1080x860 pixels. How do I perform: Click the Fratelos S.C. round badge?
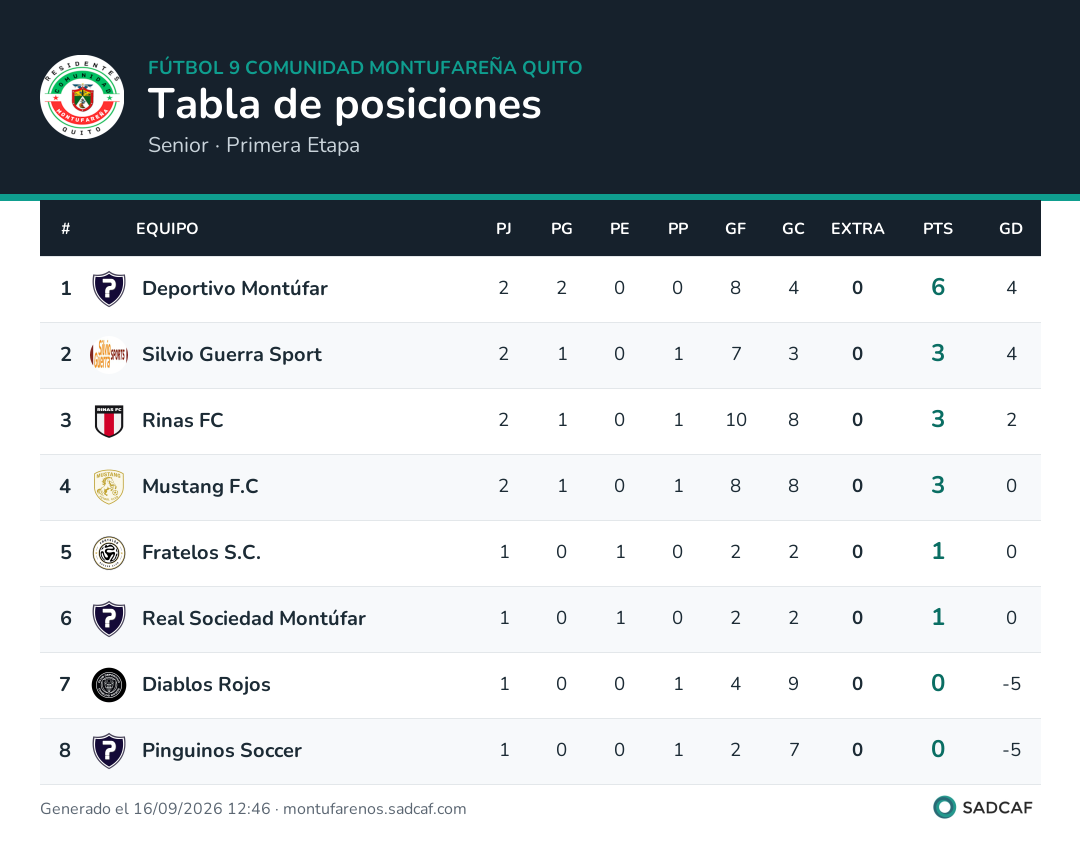point(109,553)
